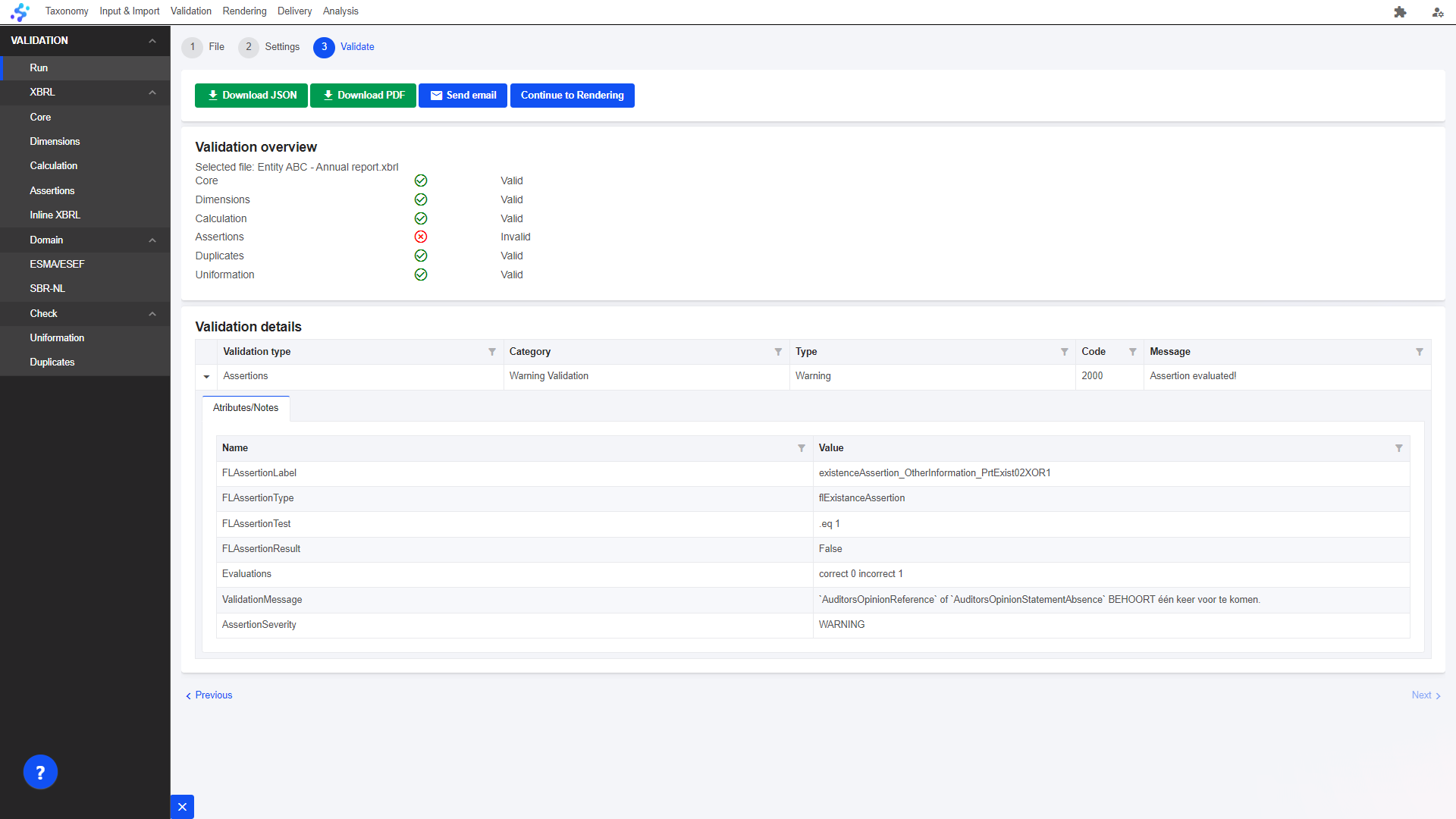Select step 2 Settings circle indicator
This screenshot has height=819, width=1456.
249,47
